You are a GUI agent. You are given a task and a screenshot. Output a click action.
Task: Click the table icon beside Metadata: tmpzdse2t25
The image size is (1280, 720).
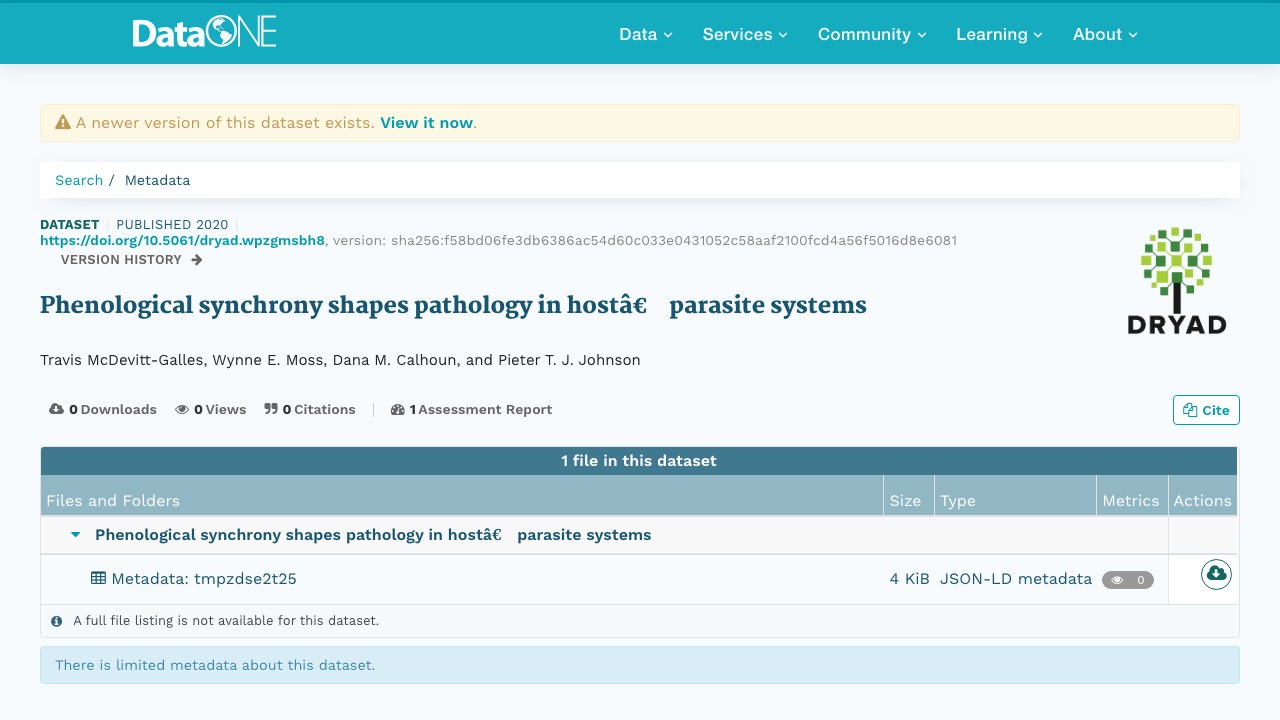98,578
